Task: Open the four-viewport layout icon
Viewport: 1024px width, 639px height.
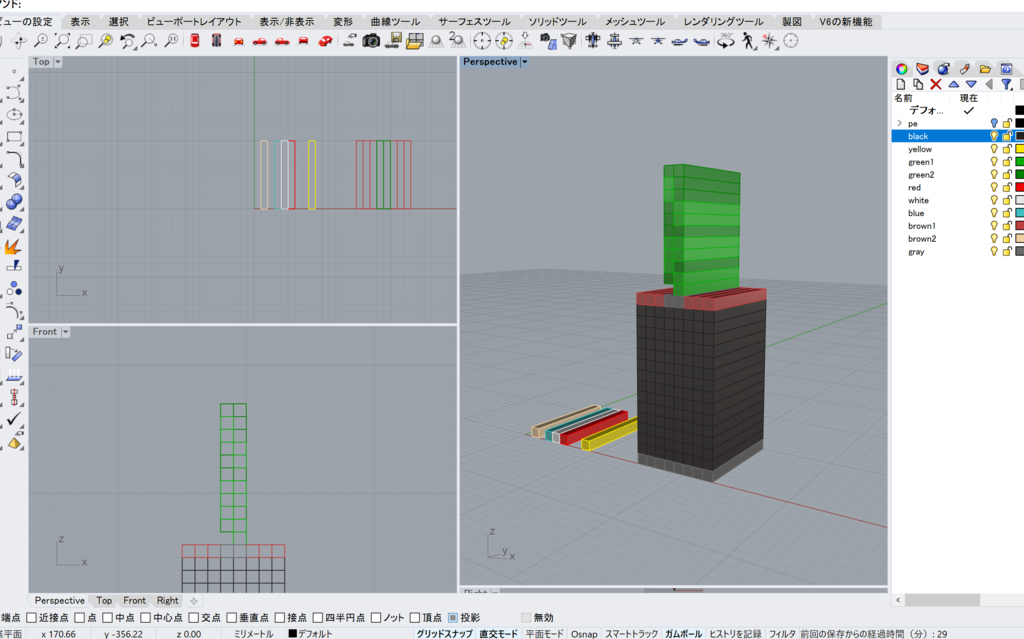Action: point(415,41)
